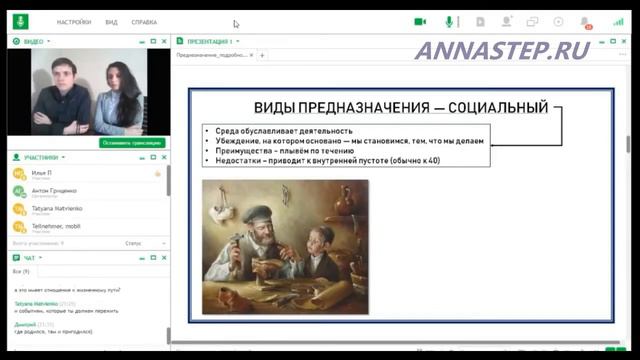Open the Вид menu
The height and width of the screenshot is (360, 640).
[111, 22]
